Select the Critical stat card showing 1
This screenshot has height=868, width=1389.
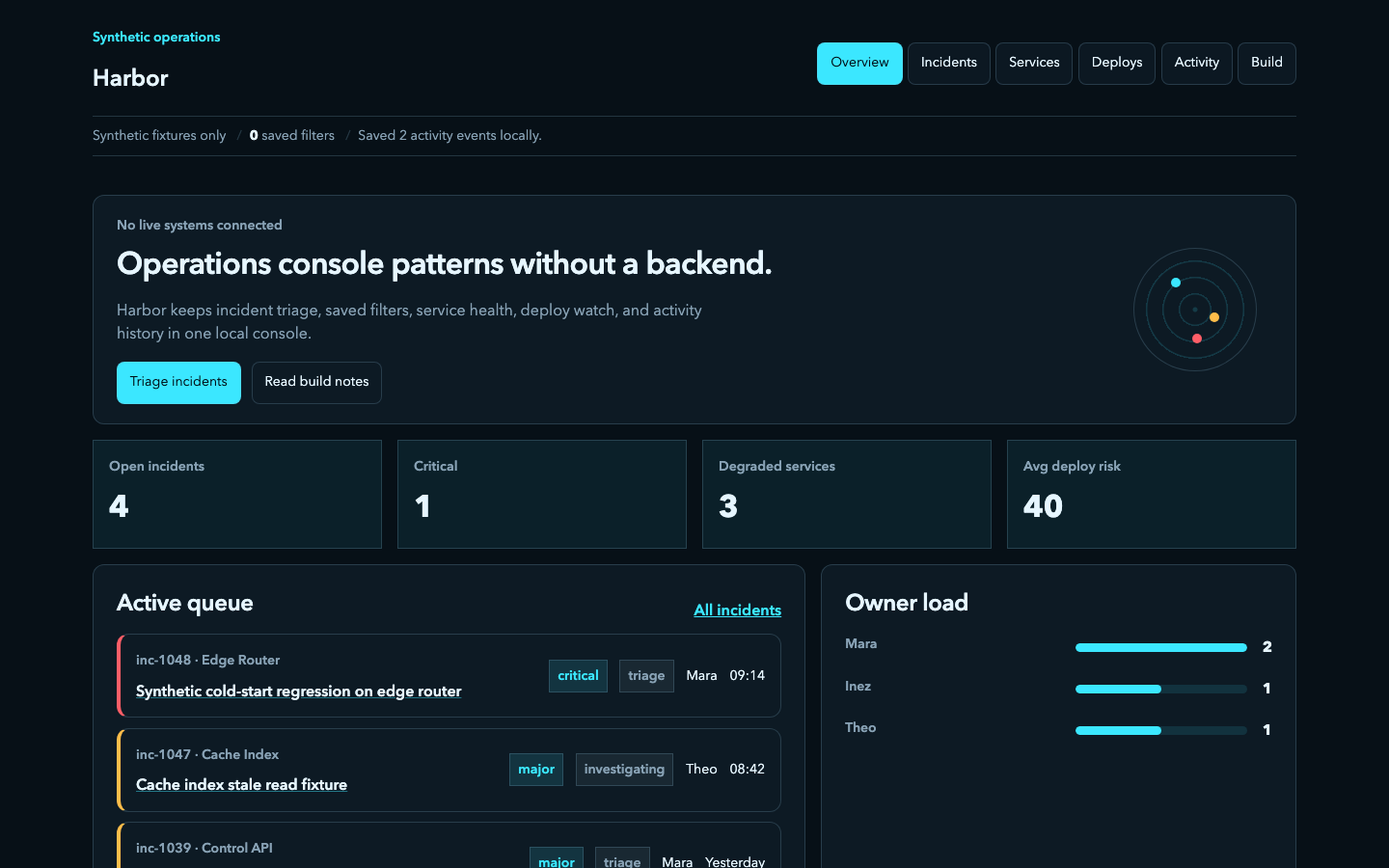coord(542,495)
